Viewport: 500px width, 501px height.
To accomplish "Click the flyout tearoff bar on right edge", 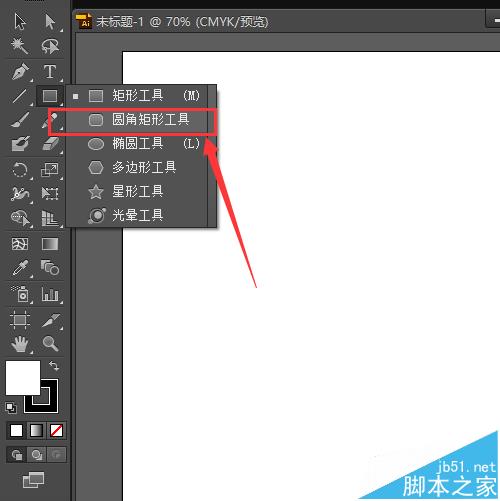I will point(212,156).
